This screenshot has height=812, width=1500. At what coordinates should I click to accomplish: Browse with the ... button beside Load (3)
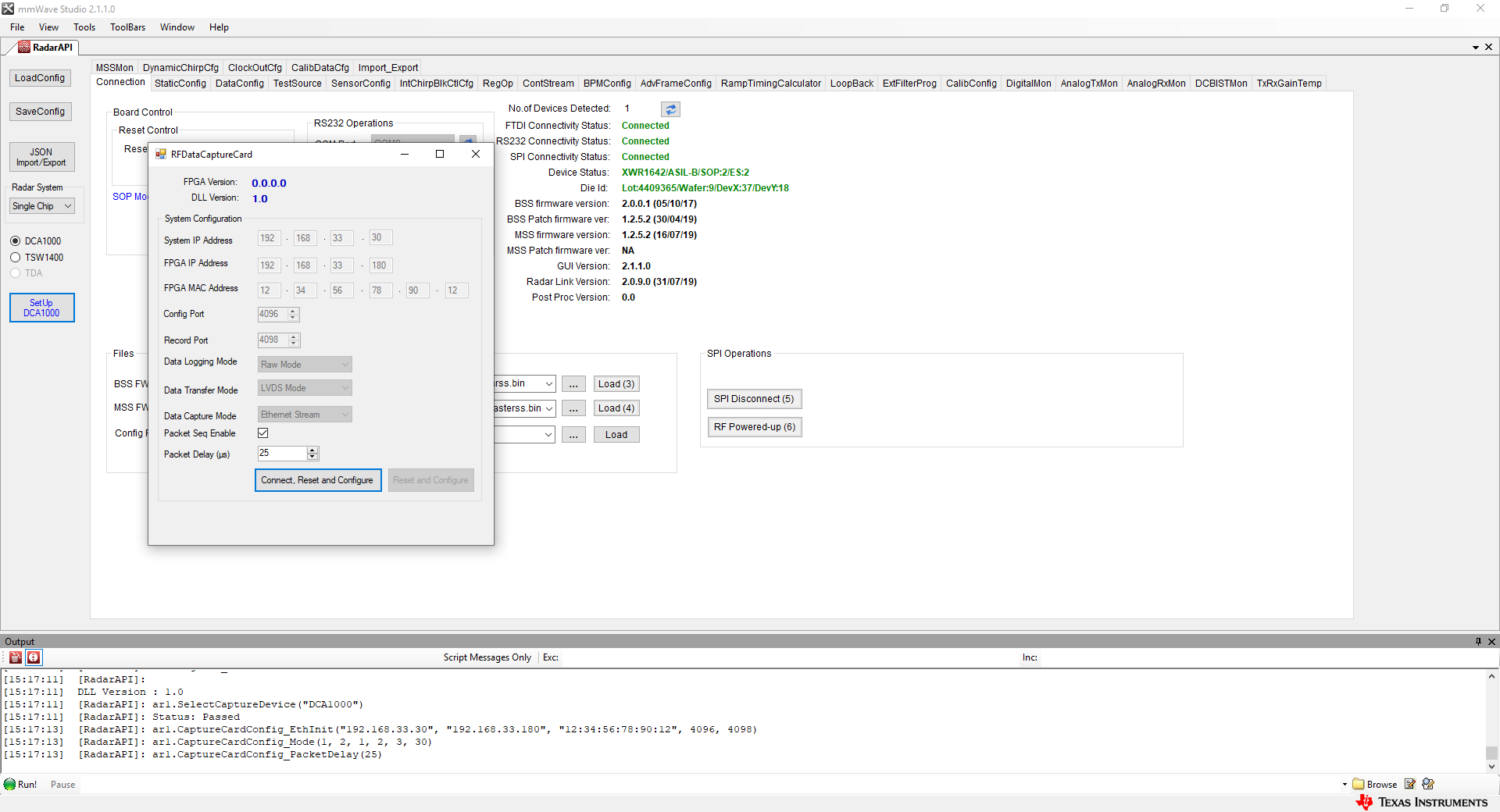pyautogui.click(x=573, y=384)
